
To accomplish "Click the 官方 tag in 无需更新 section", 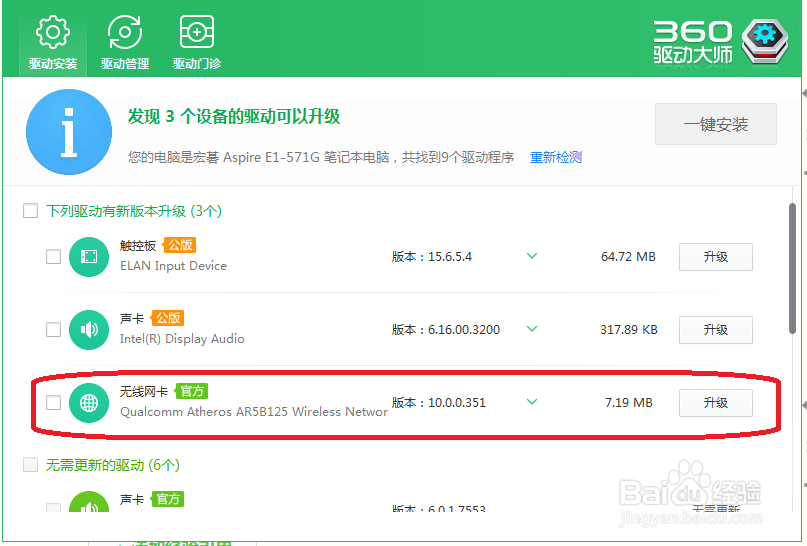I will [167, 499].
